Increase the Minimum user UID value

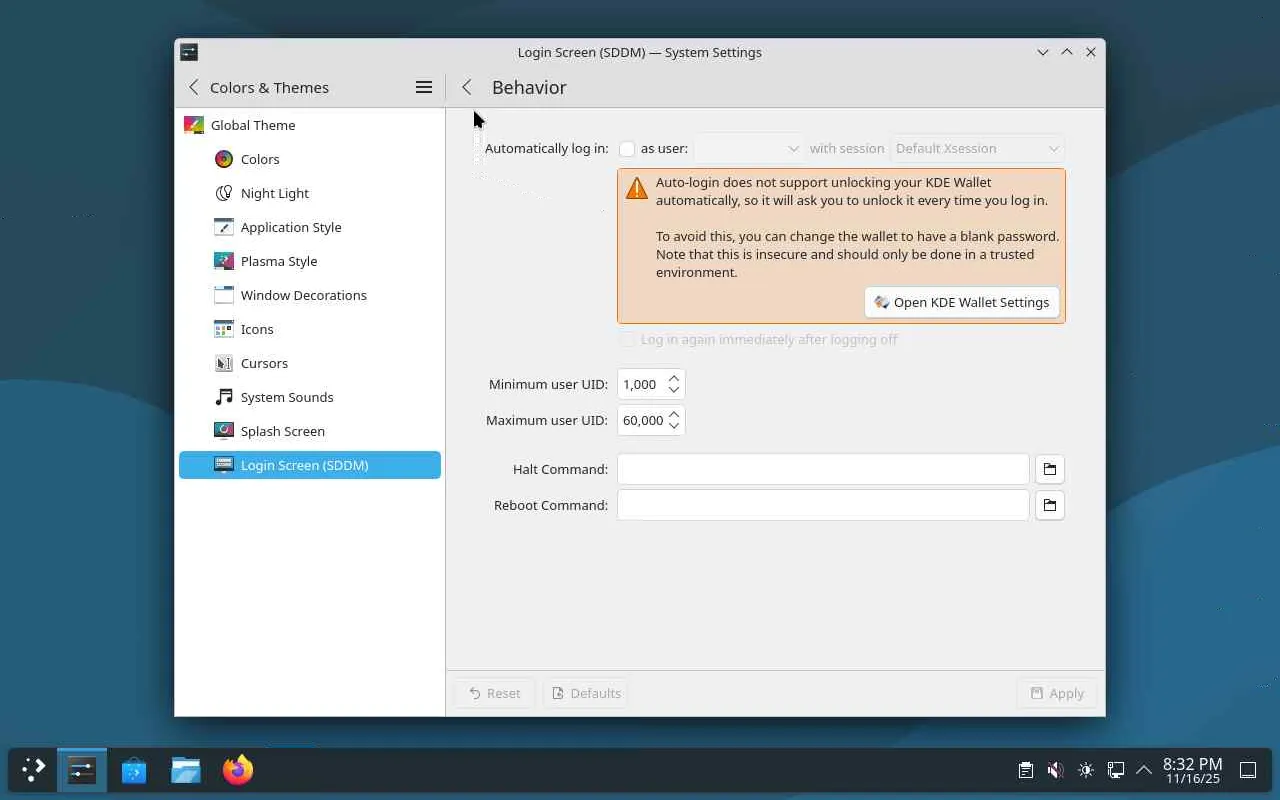click(674, 379)
